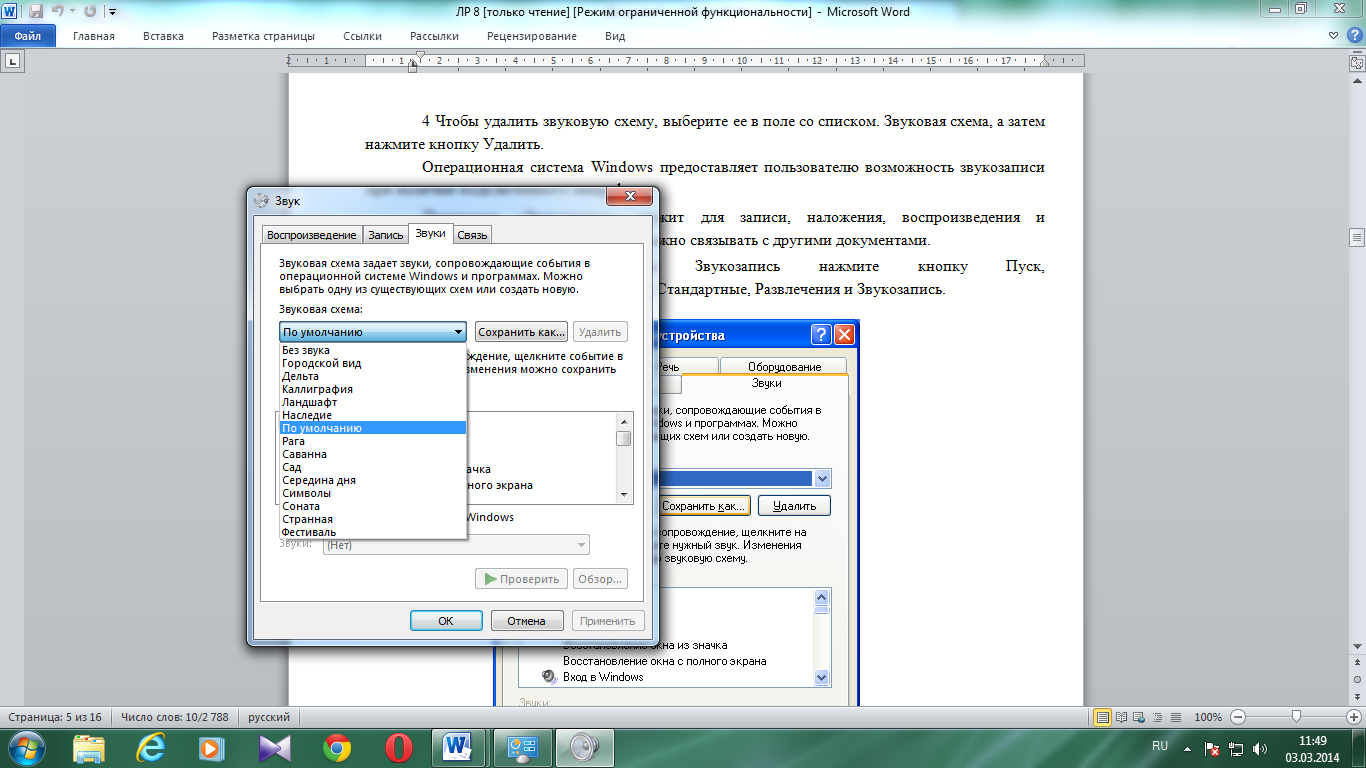This screenshot has height=768, width=1366.
Task: Open the Undo history dropdown arrow
Action: [72, 11]
